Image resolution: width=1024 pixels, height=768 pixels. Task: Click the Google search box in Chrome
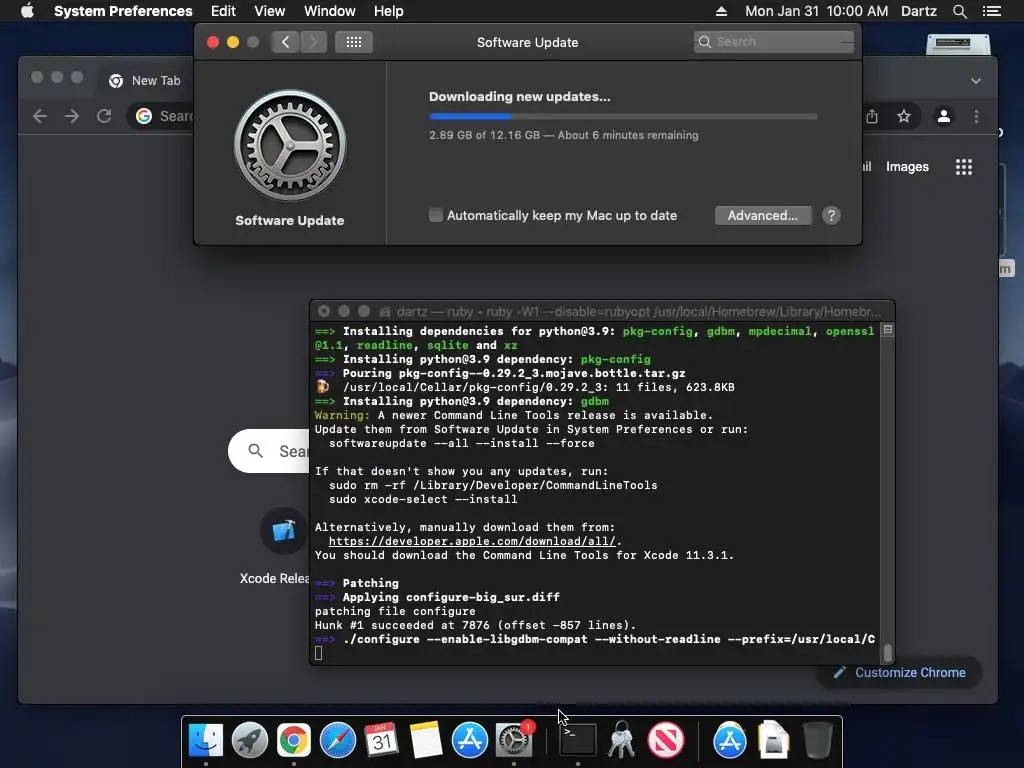click(269, 451)
